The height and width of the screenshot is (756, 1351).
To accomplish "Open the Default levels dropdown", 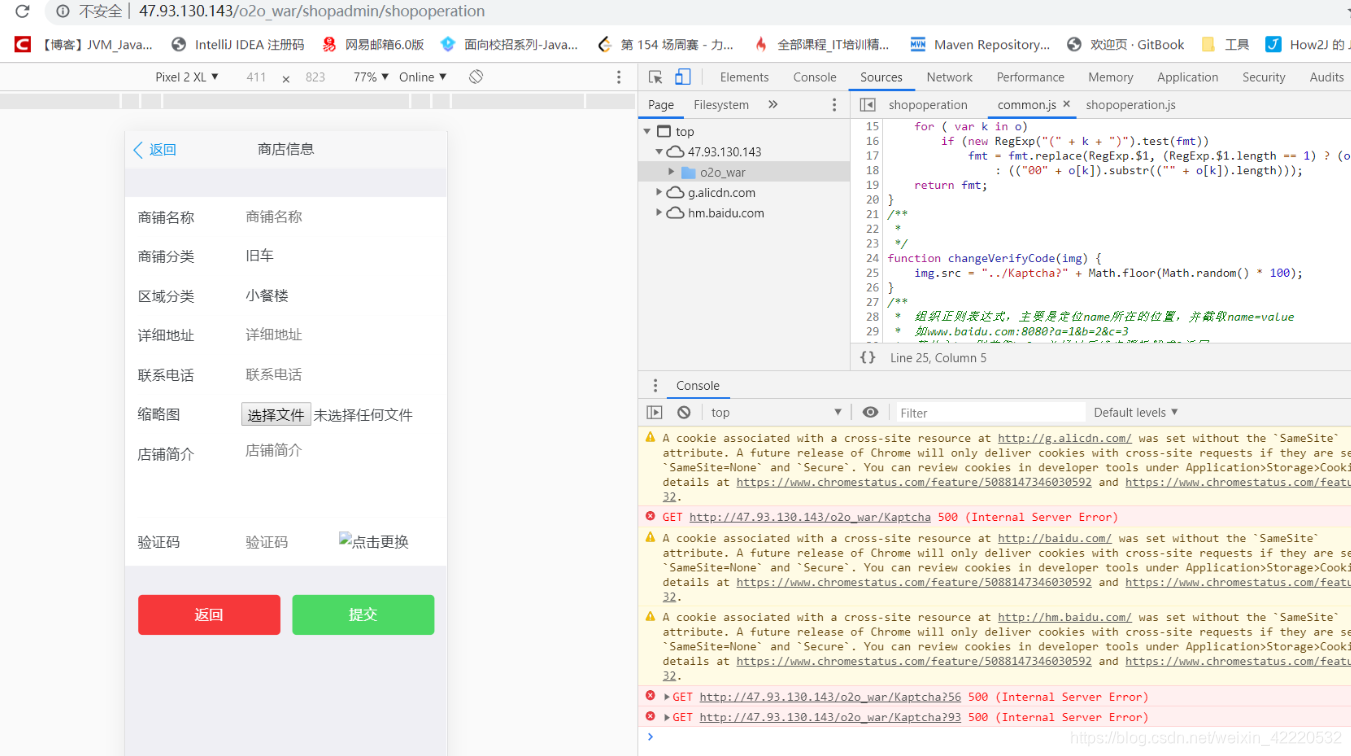I will coord(1135,412).
